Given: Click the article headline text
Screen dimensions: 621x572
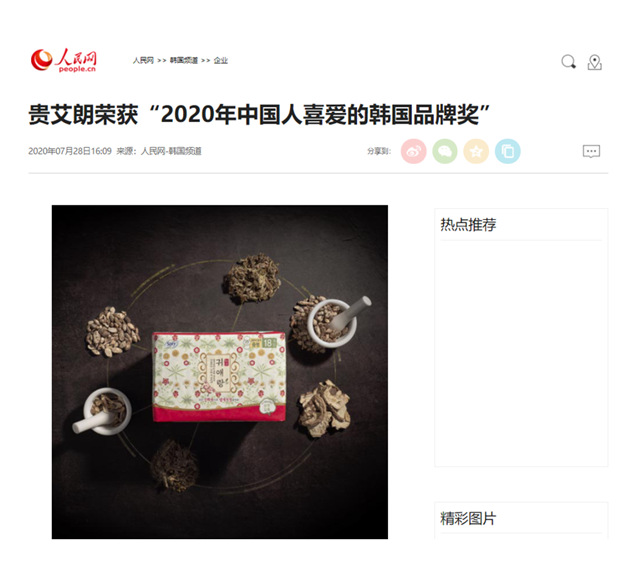Looking at the screenshot, I should pyautogui.click(x=259, y=114).
